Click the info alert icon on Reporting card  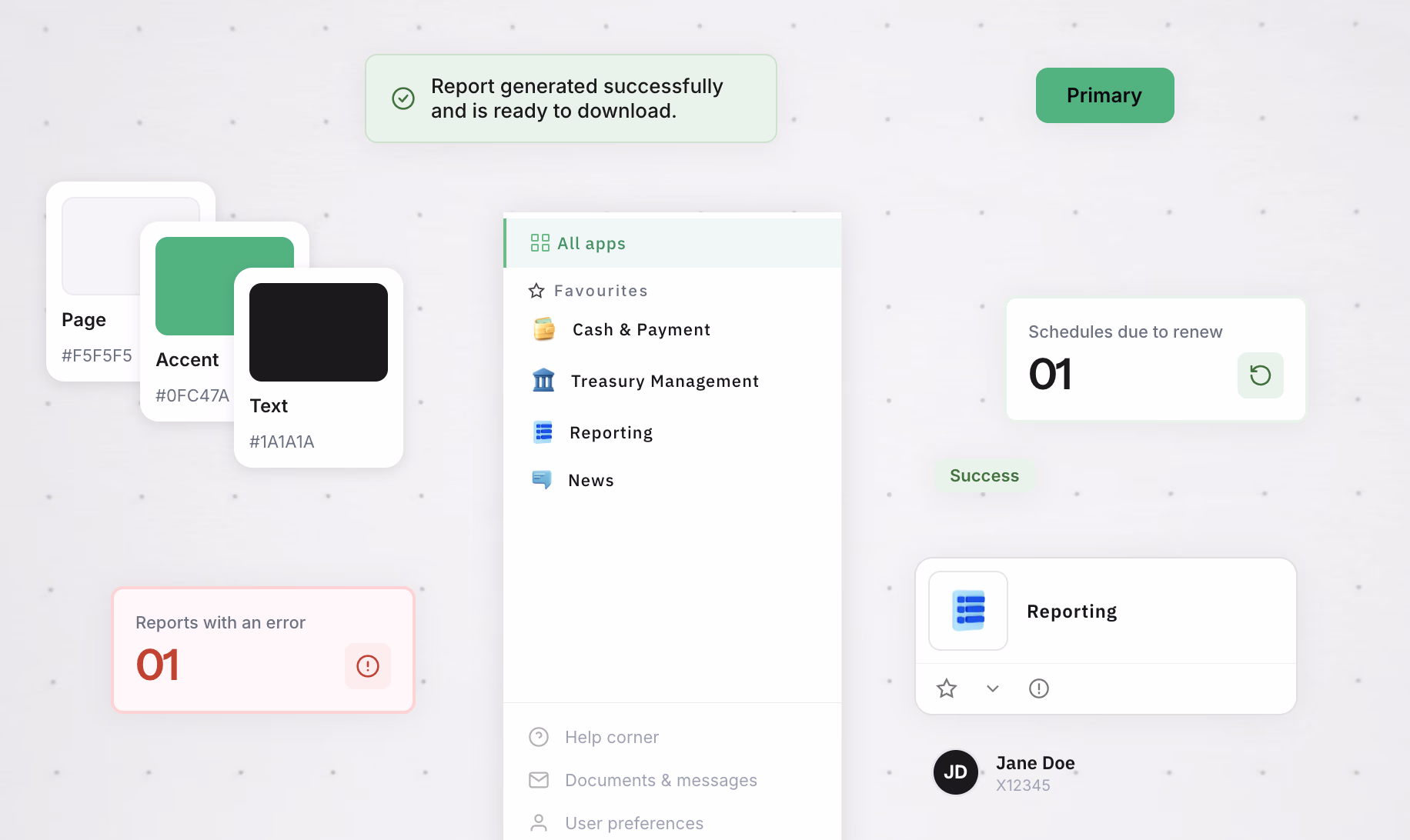(1039, 688)
